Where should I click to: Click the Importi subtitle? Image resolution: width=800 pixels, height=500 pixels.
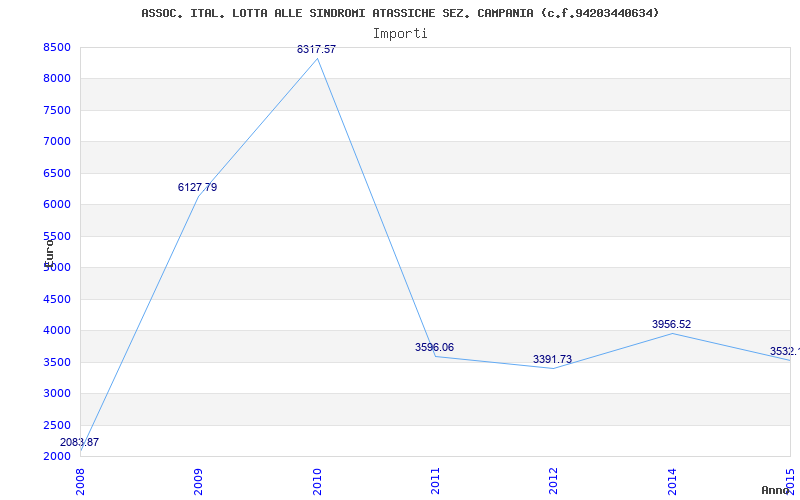[400, 33]
